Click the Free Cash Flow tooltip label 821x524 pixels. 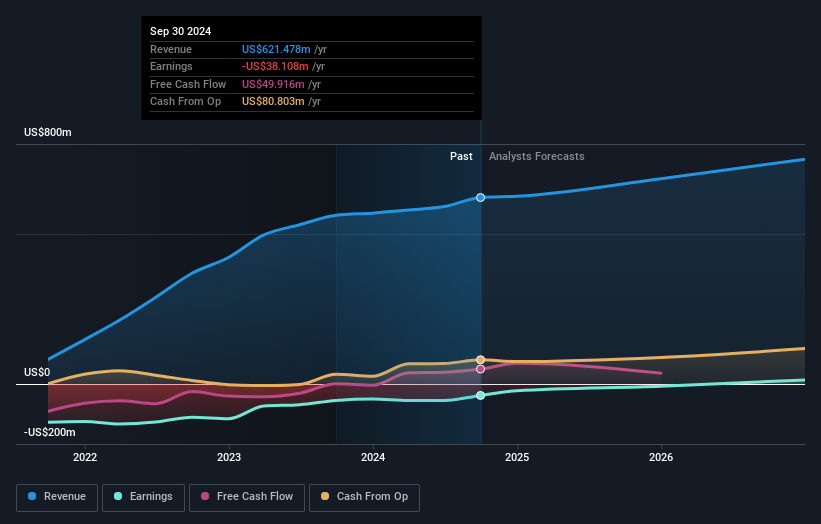click(x=188, y=84)
